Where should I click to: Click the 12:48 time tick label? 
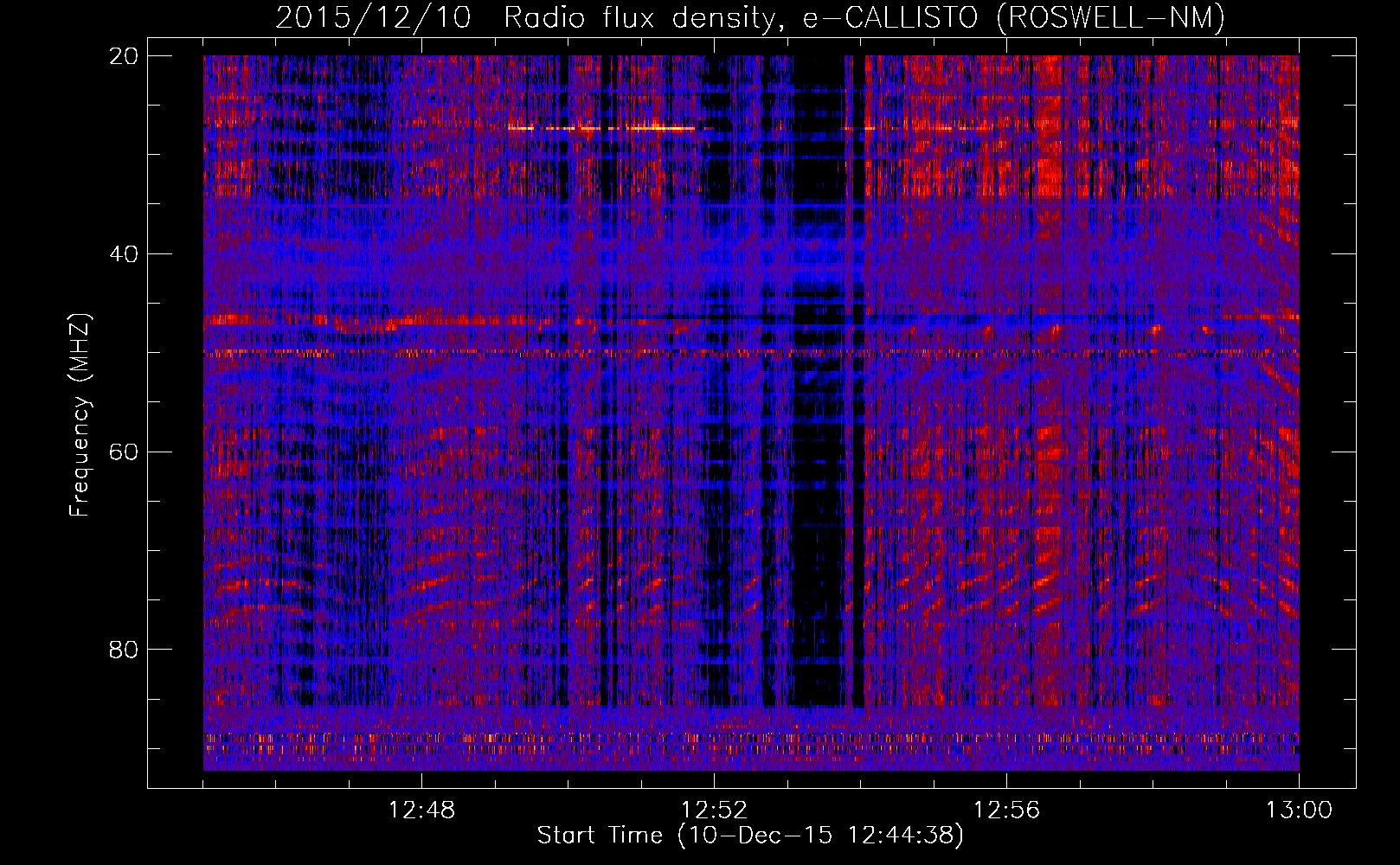(x=421, y=811)
